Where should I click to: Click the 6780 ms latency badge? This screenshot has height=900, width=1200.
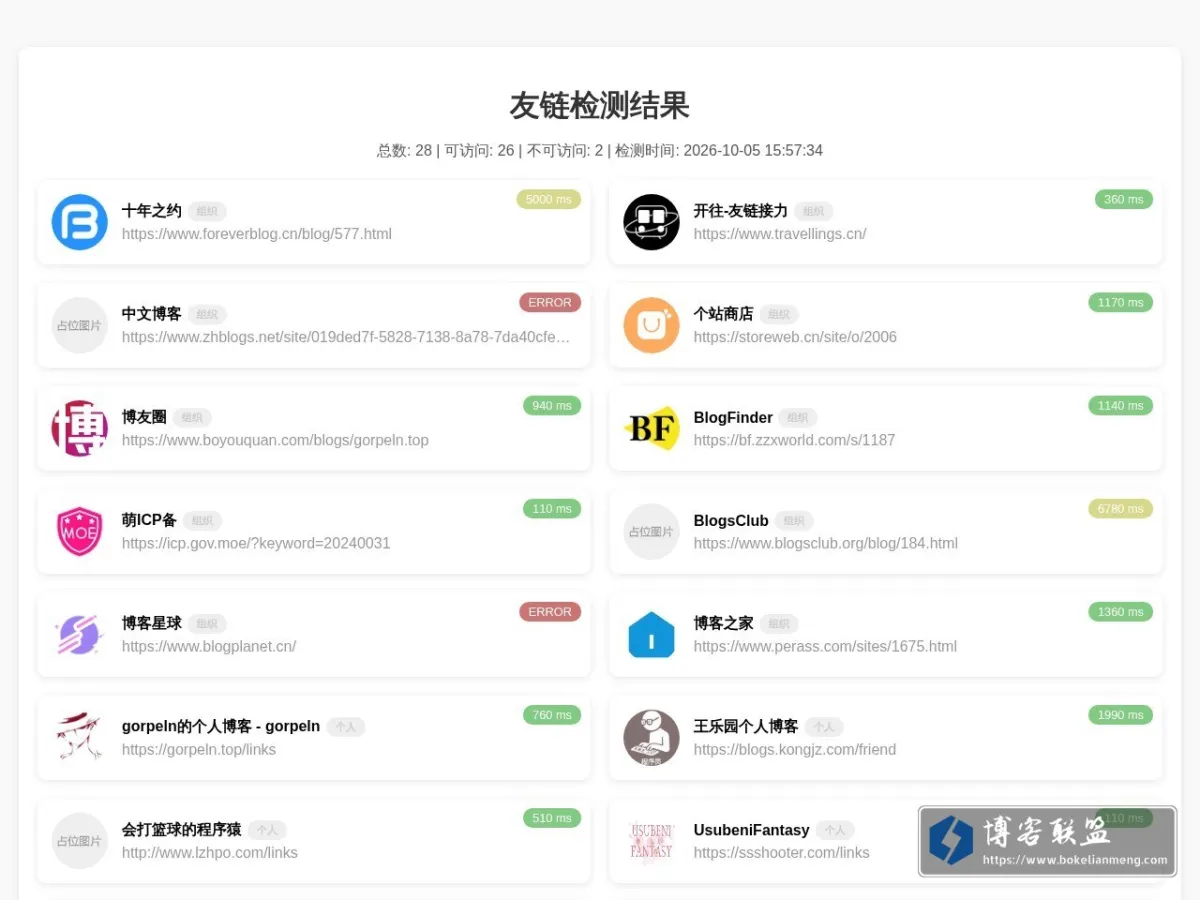(1120, 508)
